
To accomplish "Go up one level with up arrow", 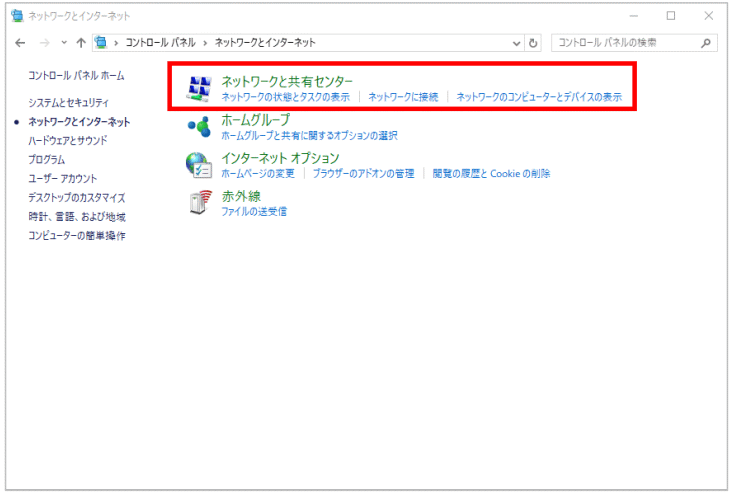I will (81, 43).
